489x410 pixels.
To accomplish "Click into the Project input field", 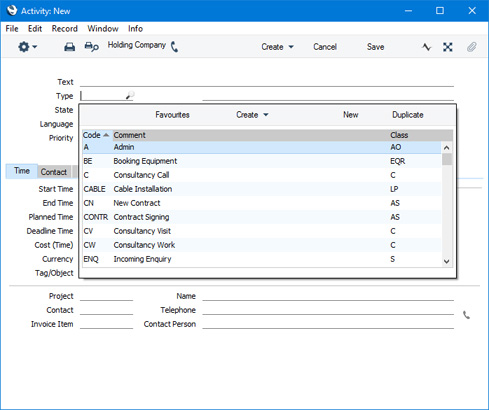I will [x=106, y=296].
